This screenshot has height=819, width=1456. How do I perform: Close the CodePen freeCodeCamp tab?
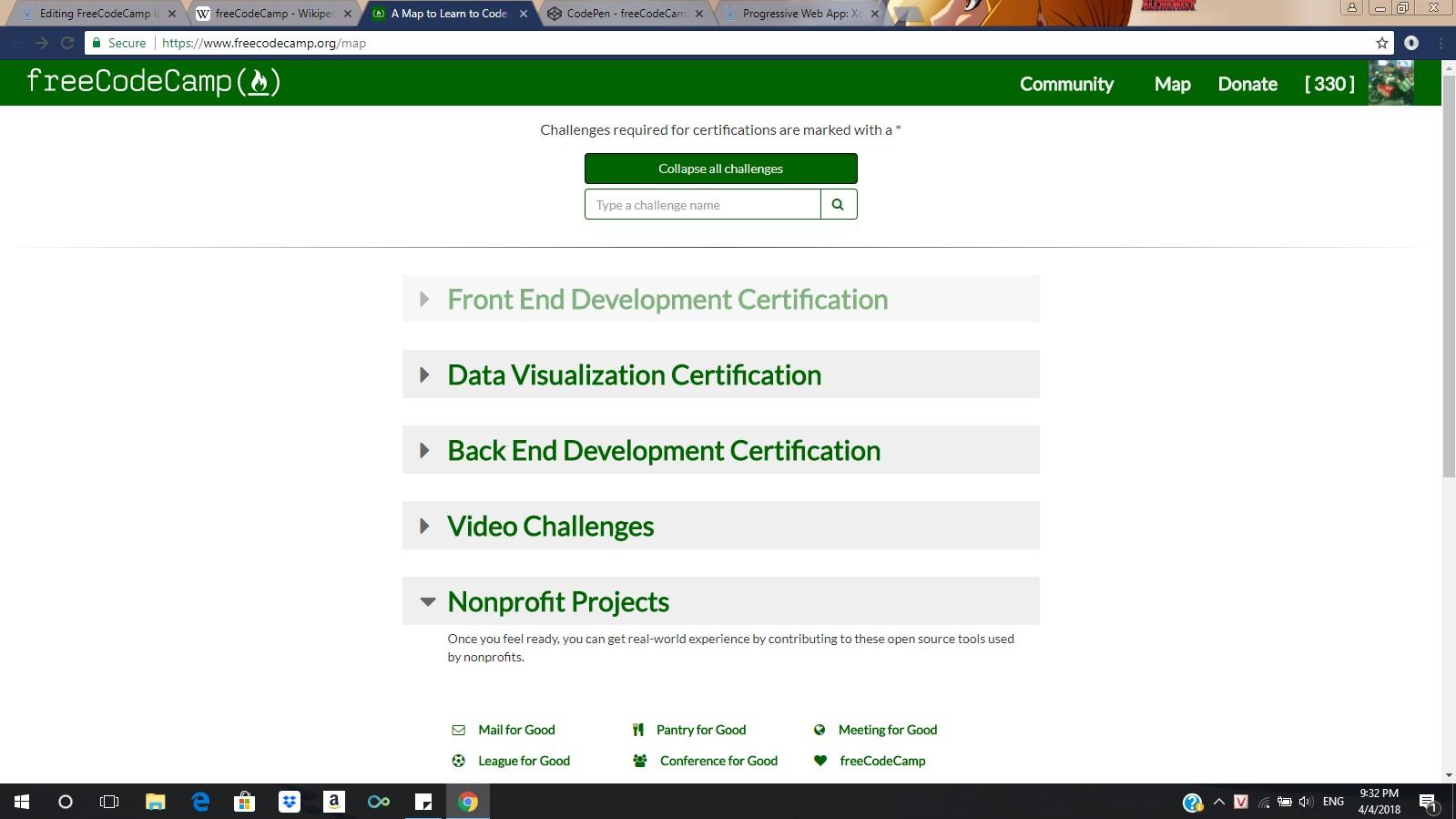pyautogui.click(x=699, y=14)
